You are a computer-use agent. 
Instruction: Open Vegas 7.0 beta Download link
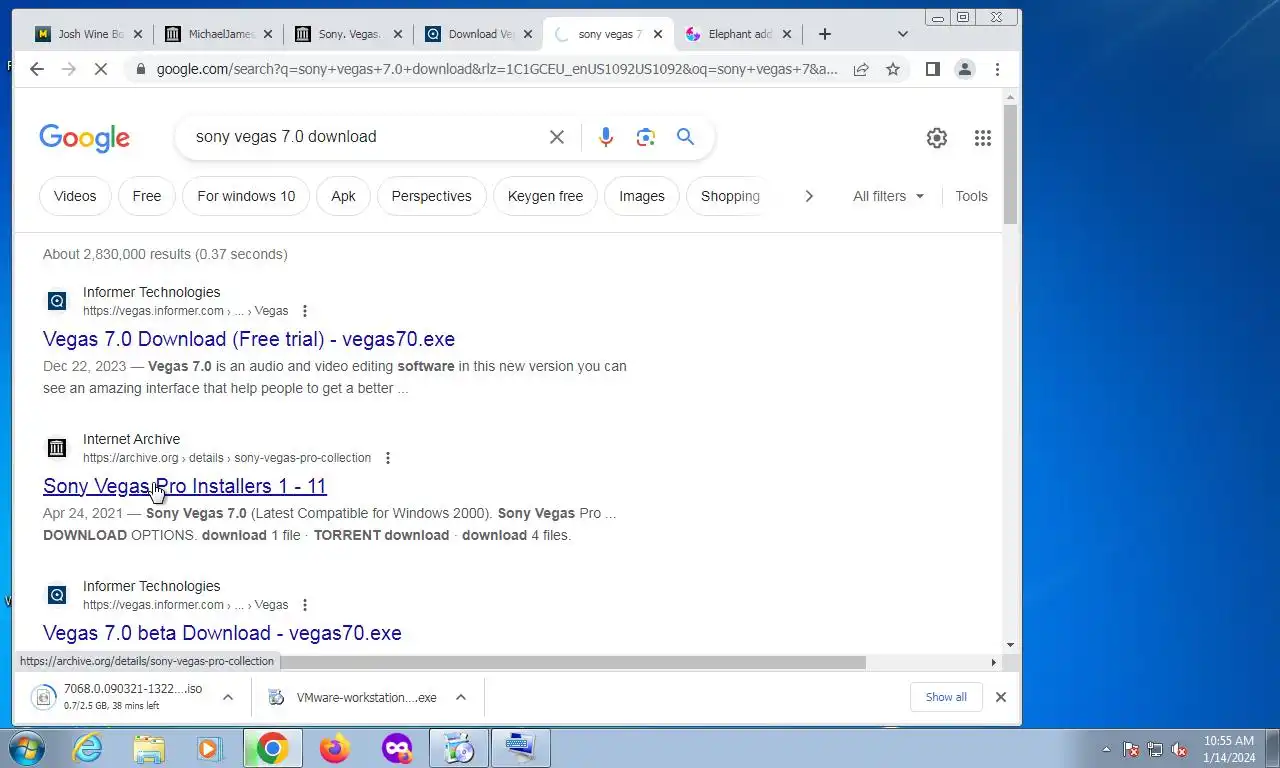coord(222,633)
